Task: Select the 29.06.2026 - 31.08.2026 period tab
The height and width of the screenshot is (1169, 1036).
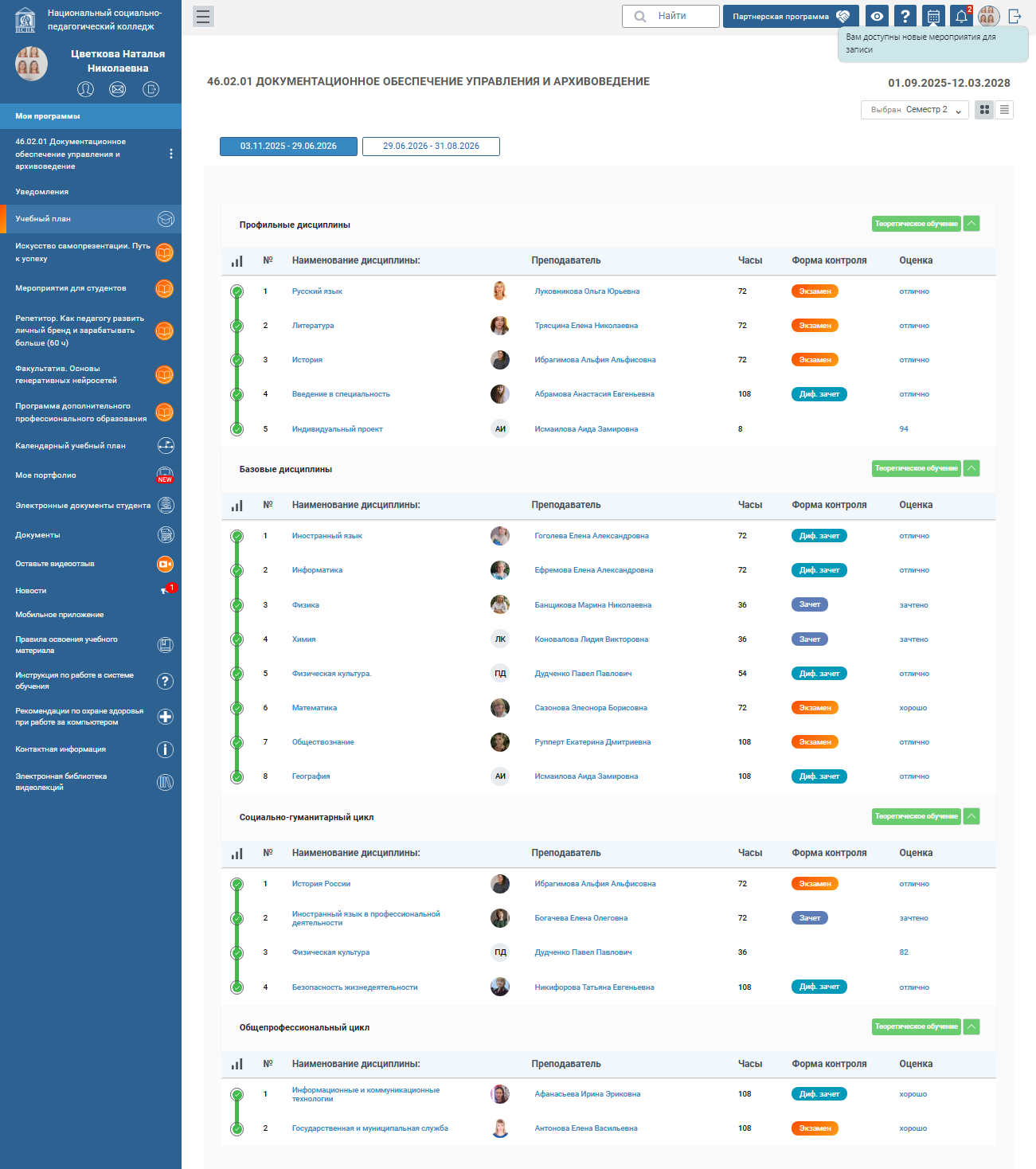Action: click(x=431, y=147)
